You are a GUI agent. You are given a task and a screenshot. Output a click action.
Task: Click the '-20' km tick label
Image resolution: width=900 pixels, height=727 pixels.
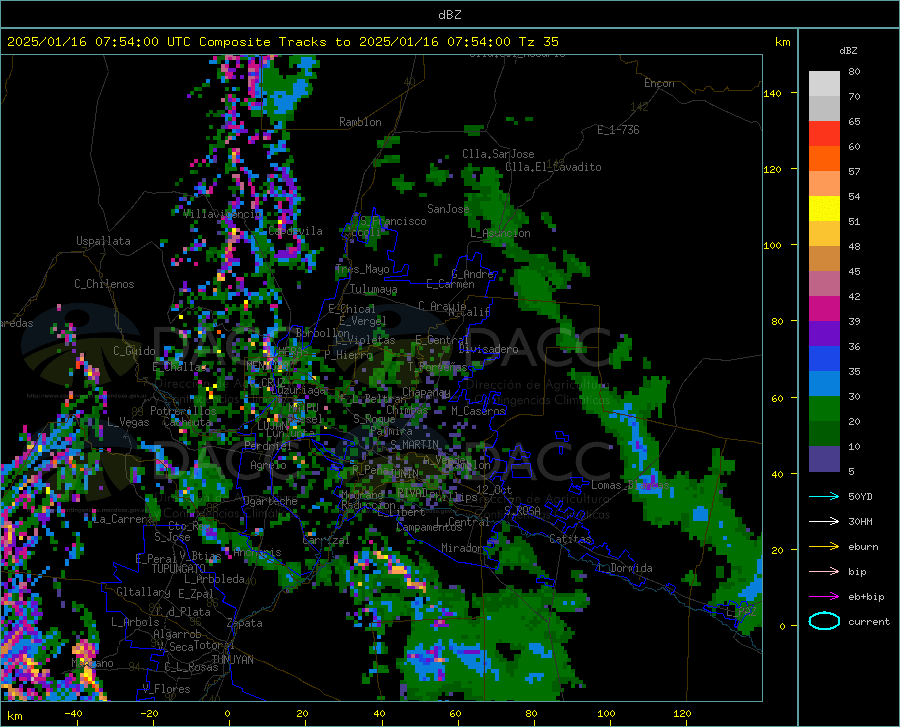149,713
